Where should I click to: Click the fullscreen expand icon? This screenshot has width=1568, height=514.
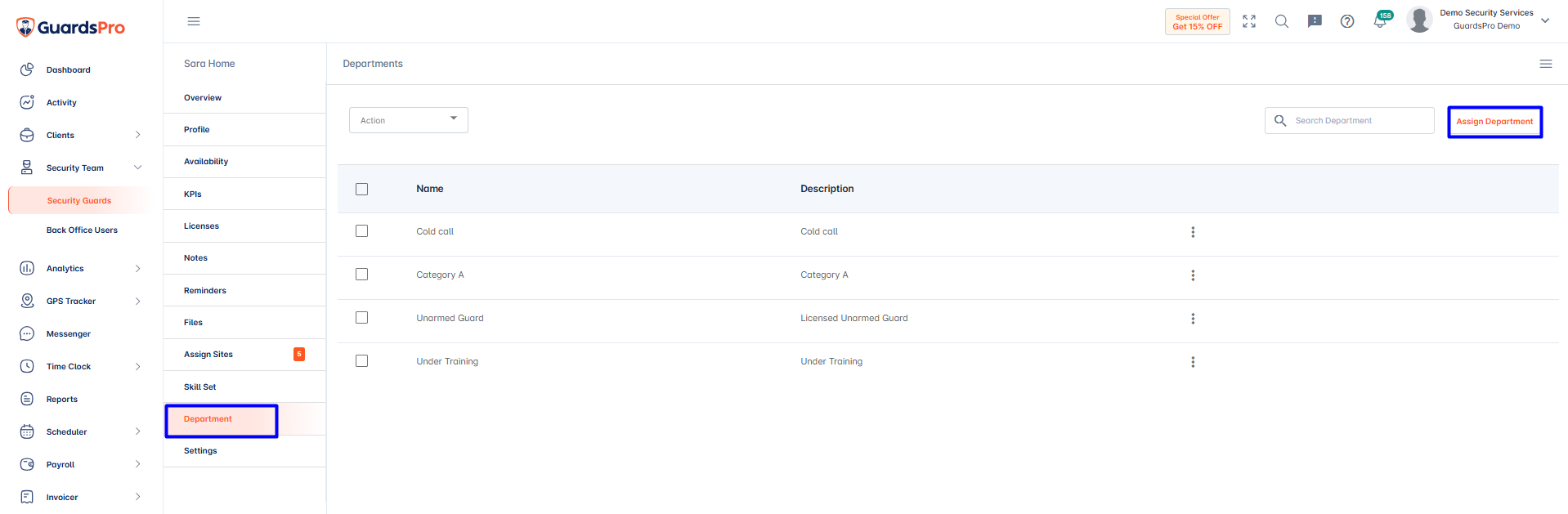pos(1249,21)
